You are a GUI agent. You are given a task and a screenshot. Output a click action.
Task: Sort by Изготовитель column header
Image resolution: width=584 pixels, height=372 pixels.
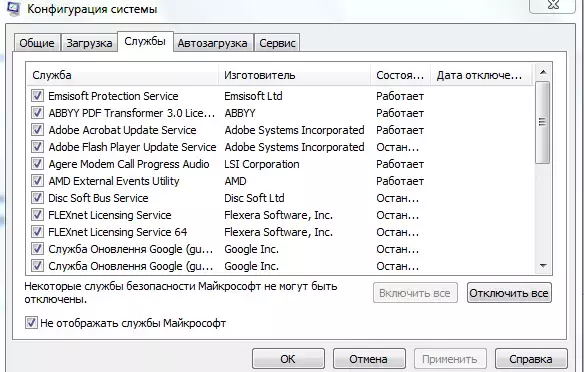coord(294,75)
